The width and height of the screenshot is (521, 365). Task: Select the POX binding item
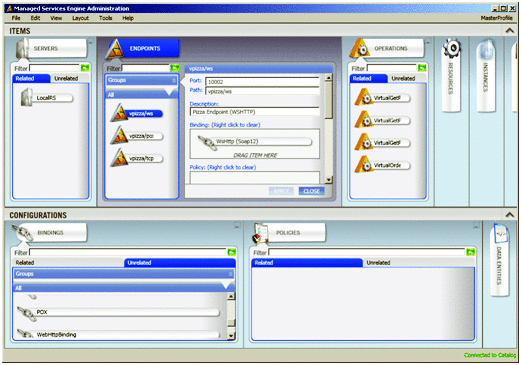pos(118,313)
